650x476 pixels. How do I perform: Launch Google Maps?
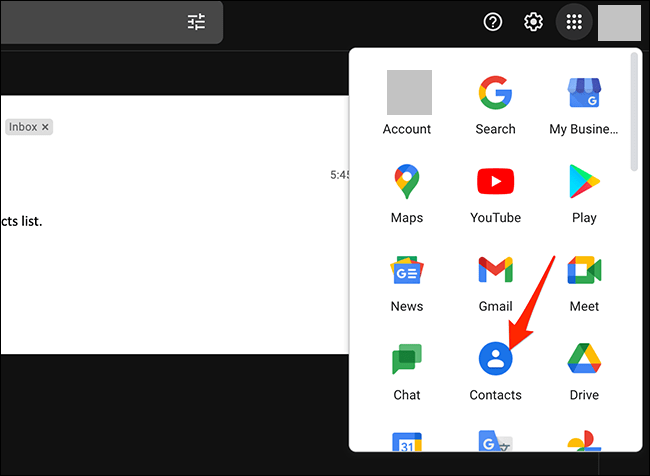[407, 194]
